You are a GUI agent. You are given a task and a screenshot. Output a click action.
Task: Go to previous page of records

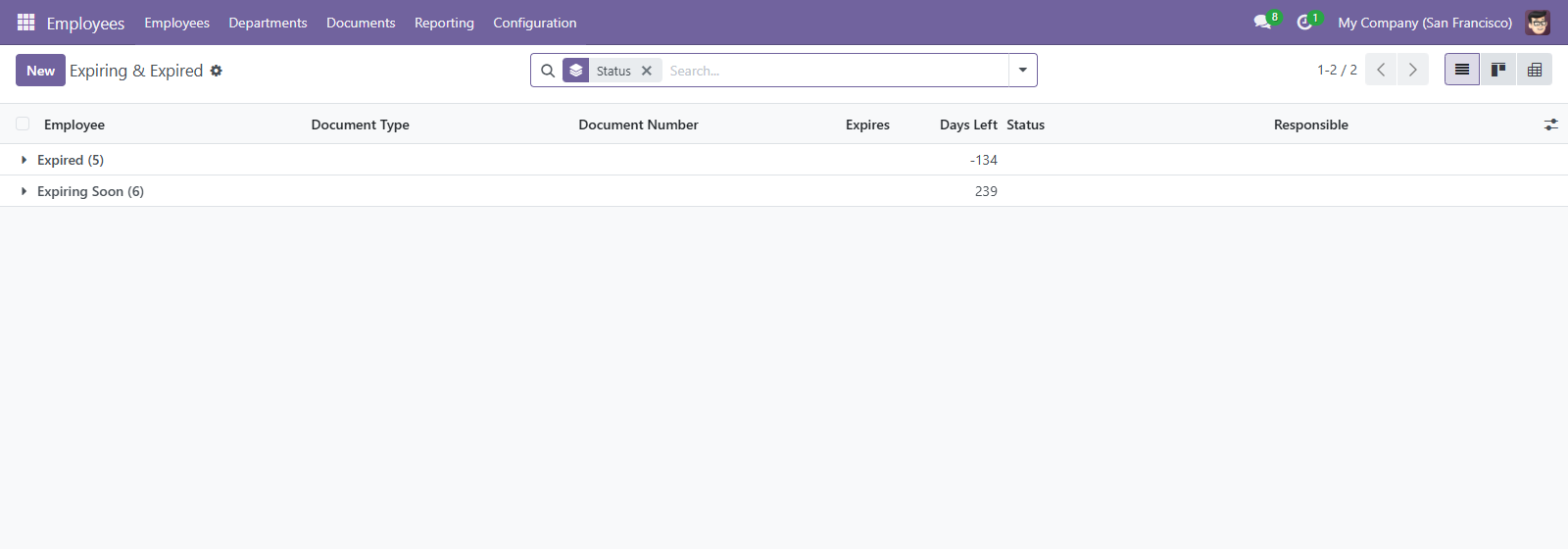click(1381, 70)
